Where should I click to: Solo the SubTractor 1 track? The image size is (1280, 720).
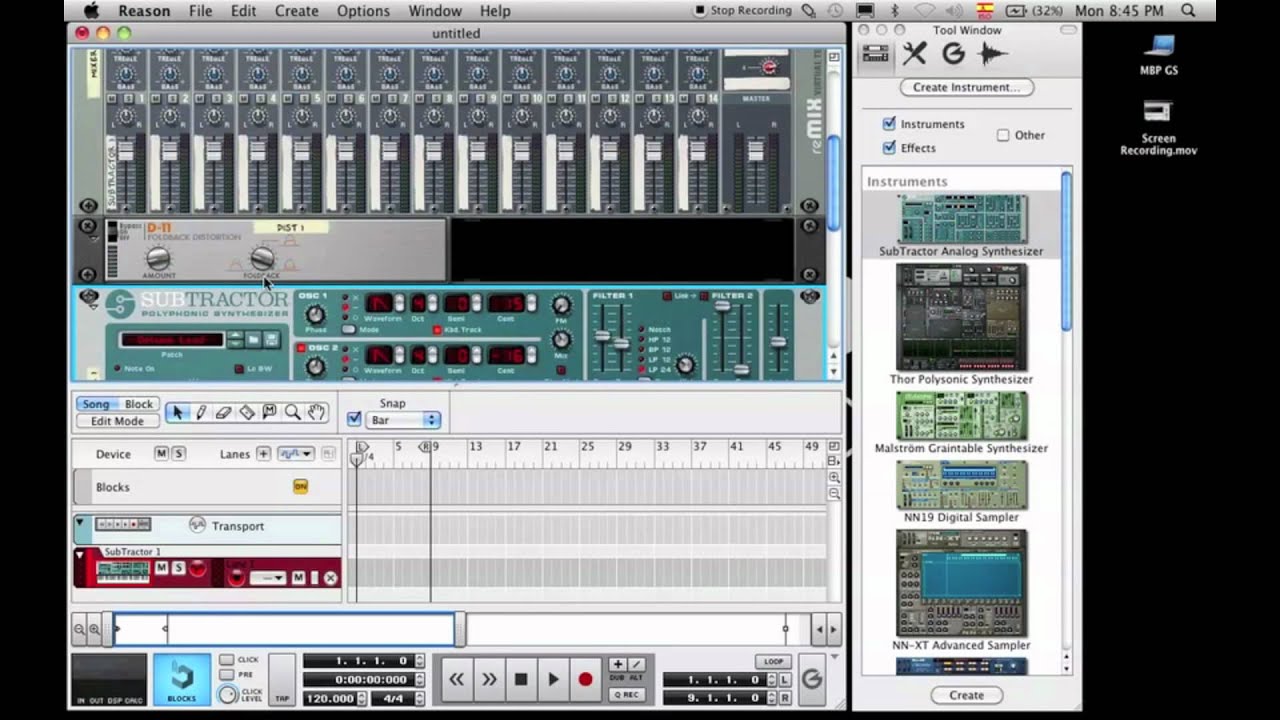tap(178, 568)
